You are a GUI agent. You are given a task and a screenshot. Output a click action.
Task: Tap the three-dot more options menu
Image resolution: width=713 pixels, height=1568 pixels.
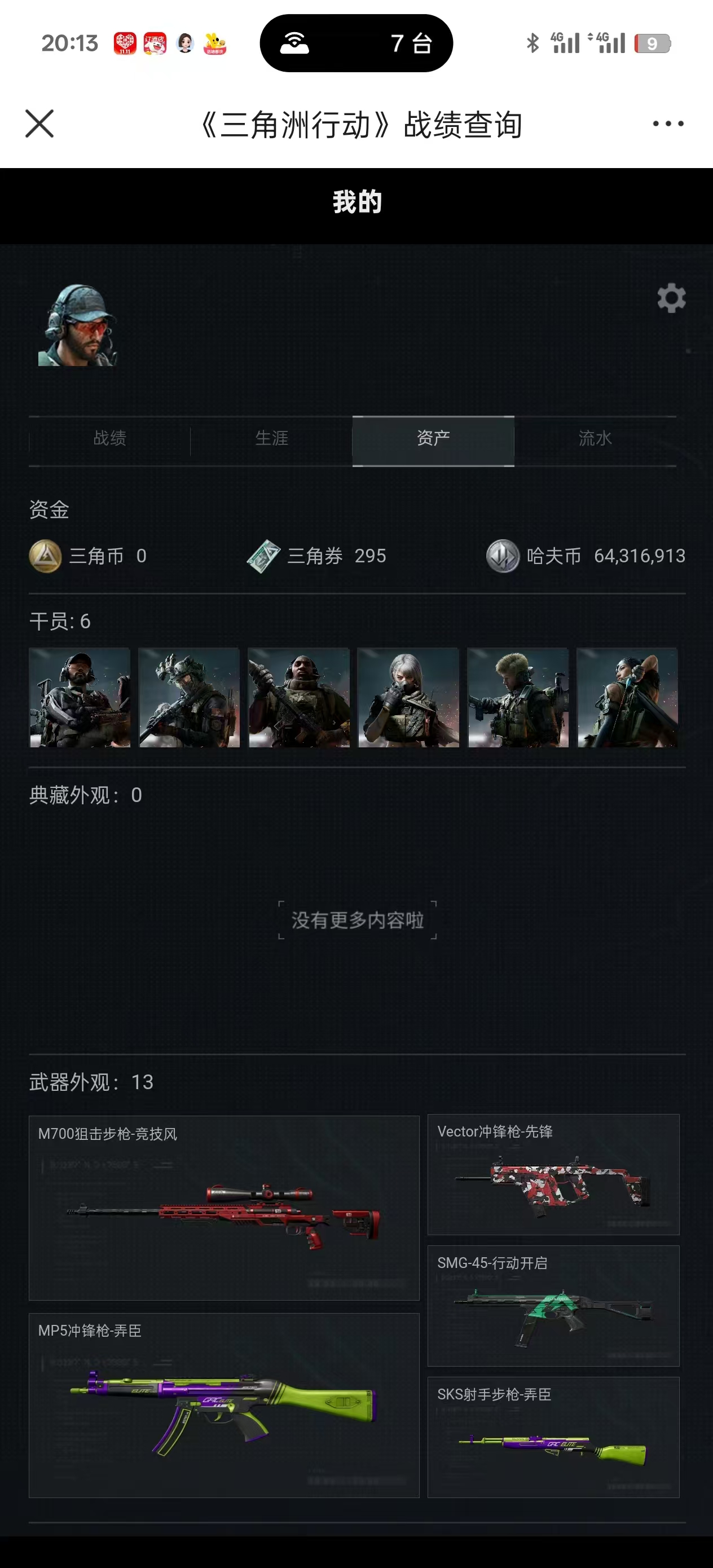point(668,124)
